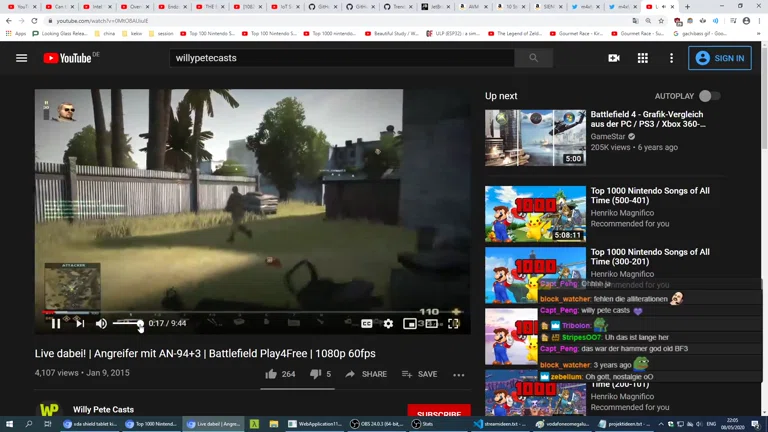Open streamideen.txt in taskbar
This screenshot has width=768, height=432.
[x=500, y=424]
